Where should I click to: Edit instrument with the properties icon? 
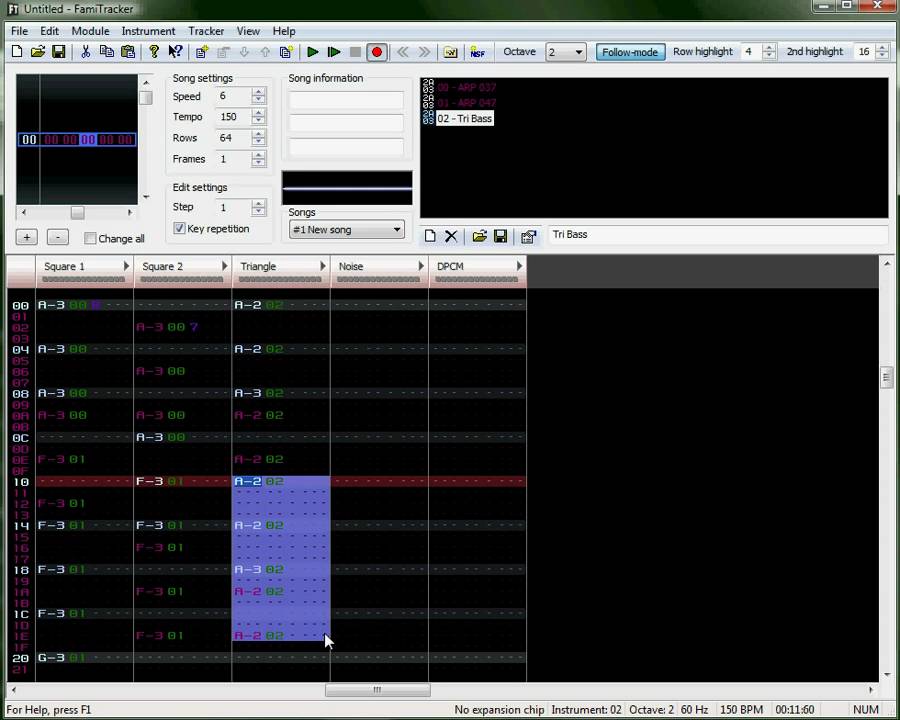tap(528, 236)
